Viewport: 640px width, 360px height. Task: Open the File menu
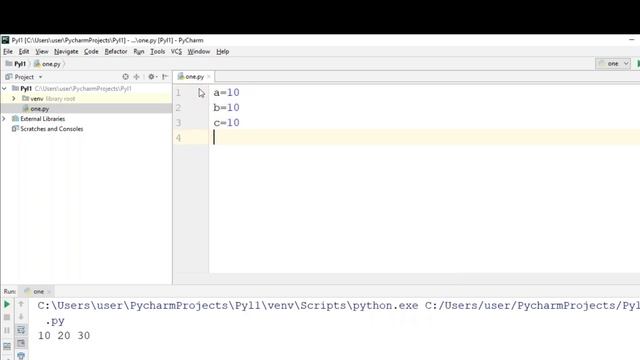(8, 51)
